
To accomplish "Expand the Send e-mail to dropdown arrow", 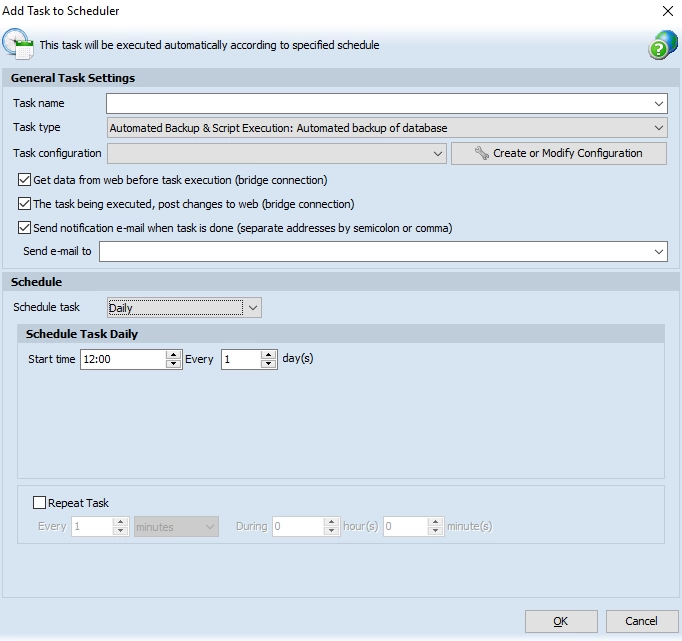I will click(x=659, y=251).
